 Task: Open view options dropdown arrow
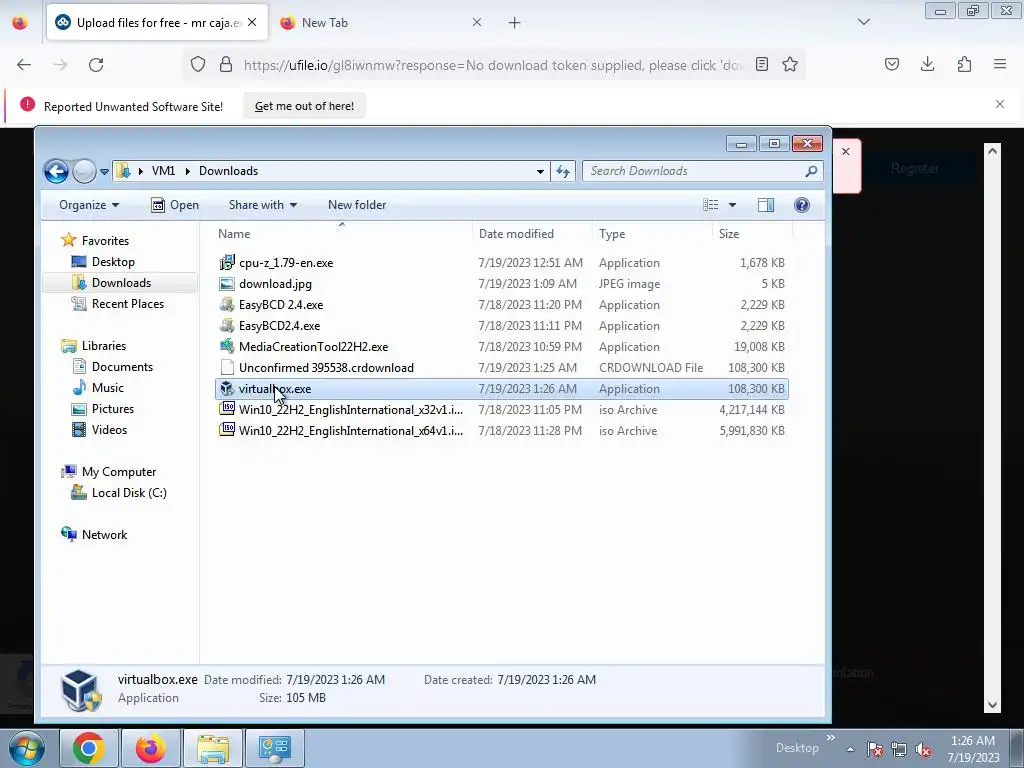[x=732, y=205]
